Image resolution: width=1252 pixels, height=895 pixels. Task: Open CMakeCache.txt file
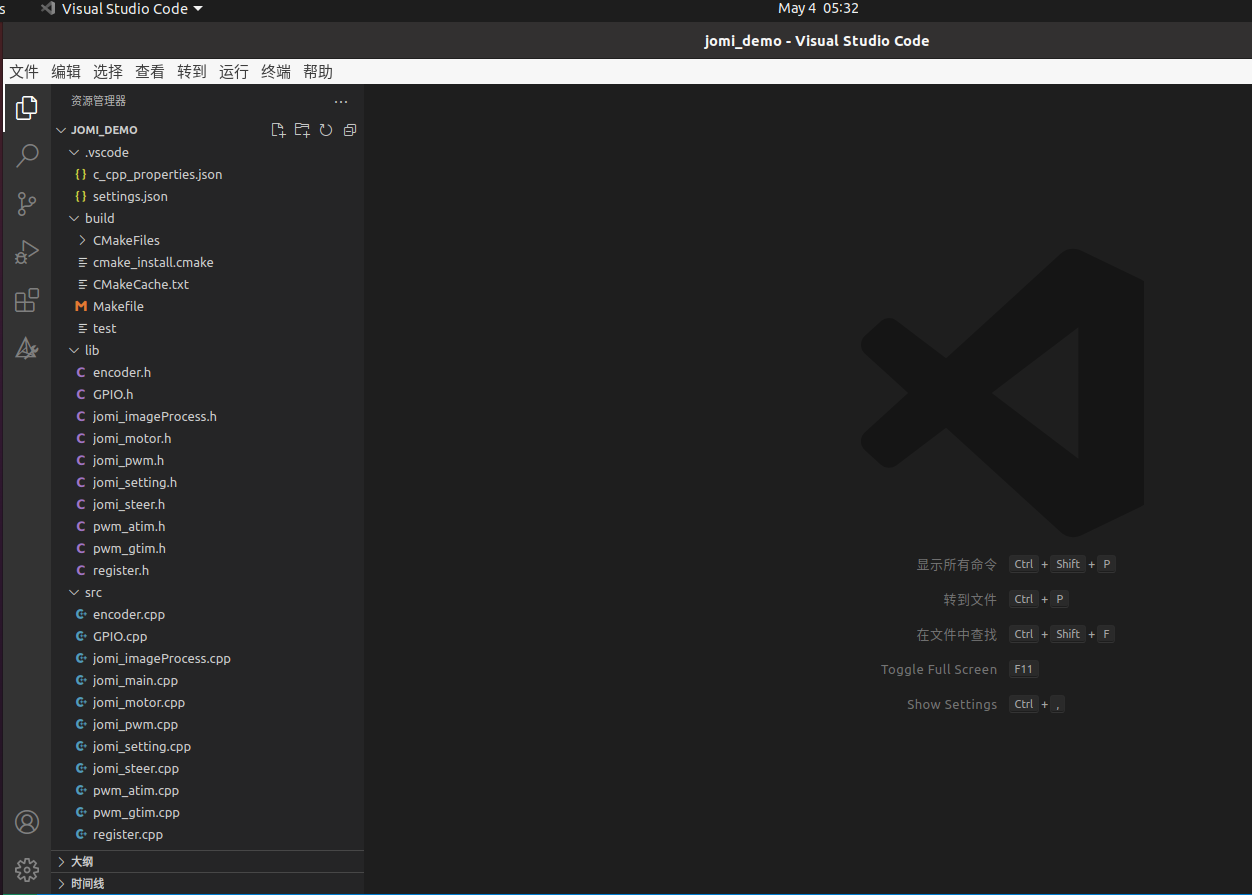[207, 284]
